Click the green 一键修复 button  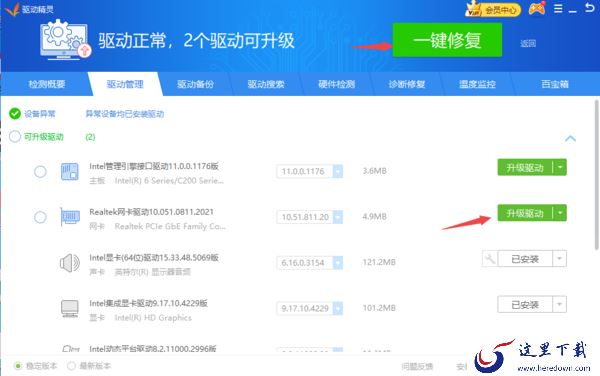(447, 40)
